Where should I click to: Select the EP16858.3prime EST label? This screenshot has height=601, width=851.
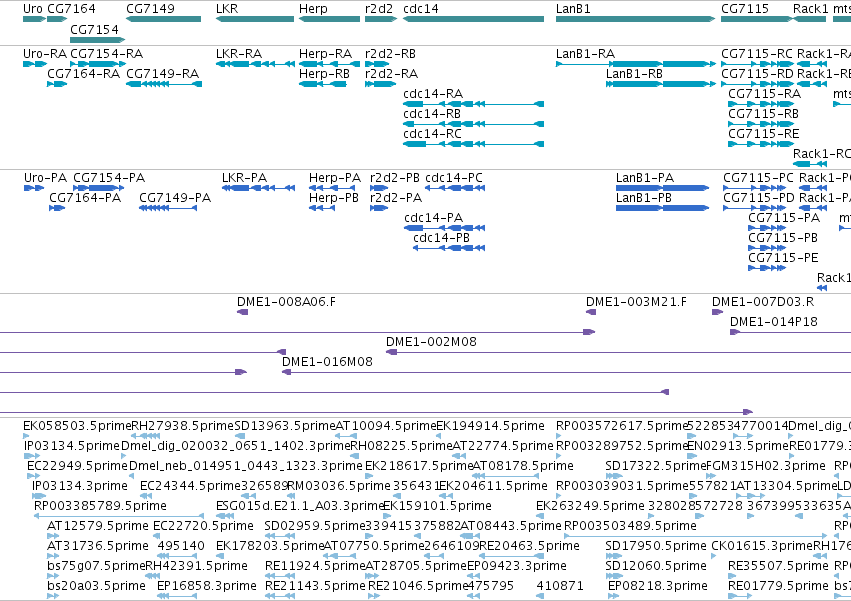click(x=207, y=586)
